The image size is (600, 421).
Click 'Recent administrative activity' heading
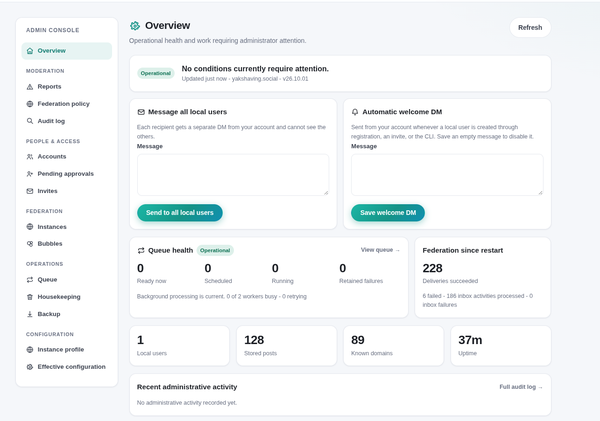click(187, 387)
